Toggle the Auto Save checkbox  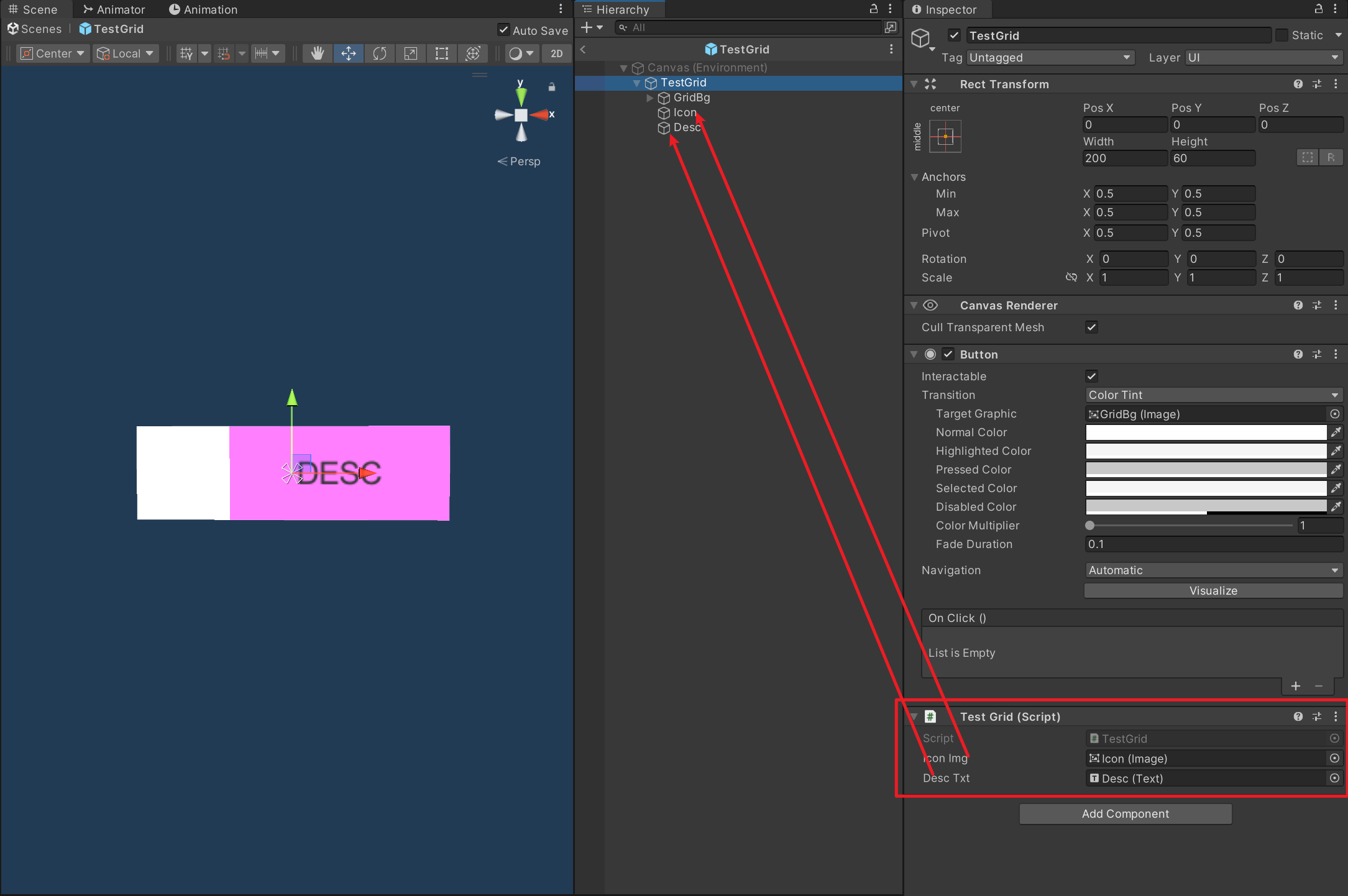504,30
